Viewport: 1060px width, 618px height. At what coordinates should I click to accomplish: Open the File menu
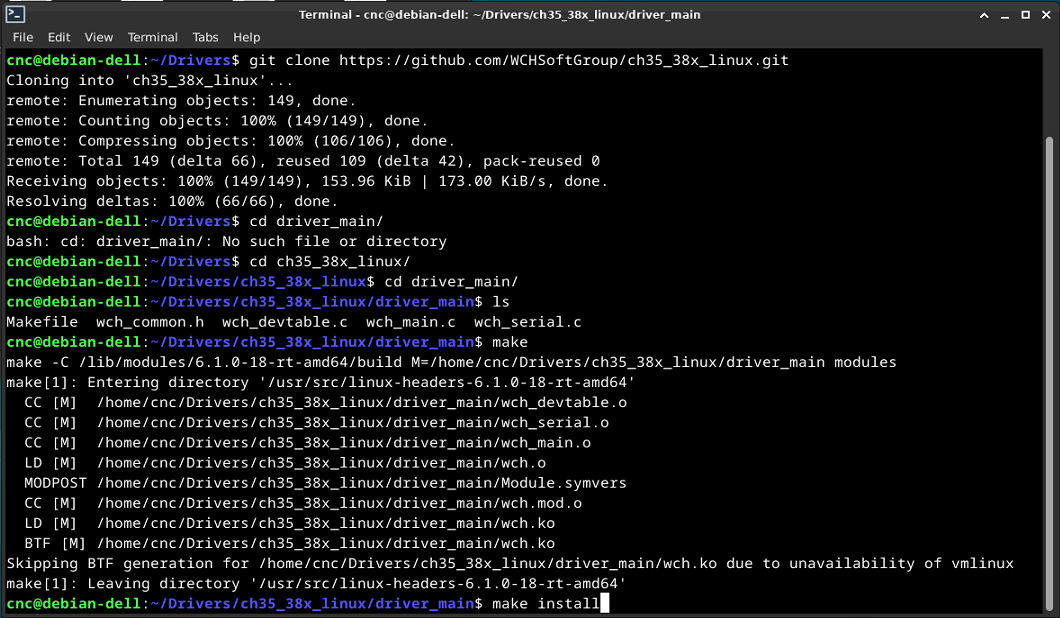click(x=22, y=37)
